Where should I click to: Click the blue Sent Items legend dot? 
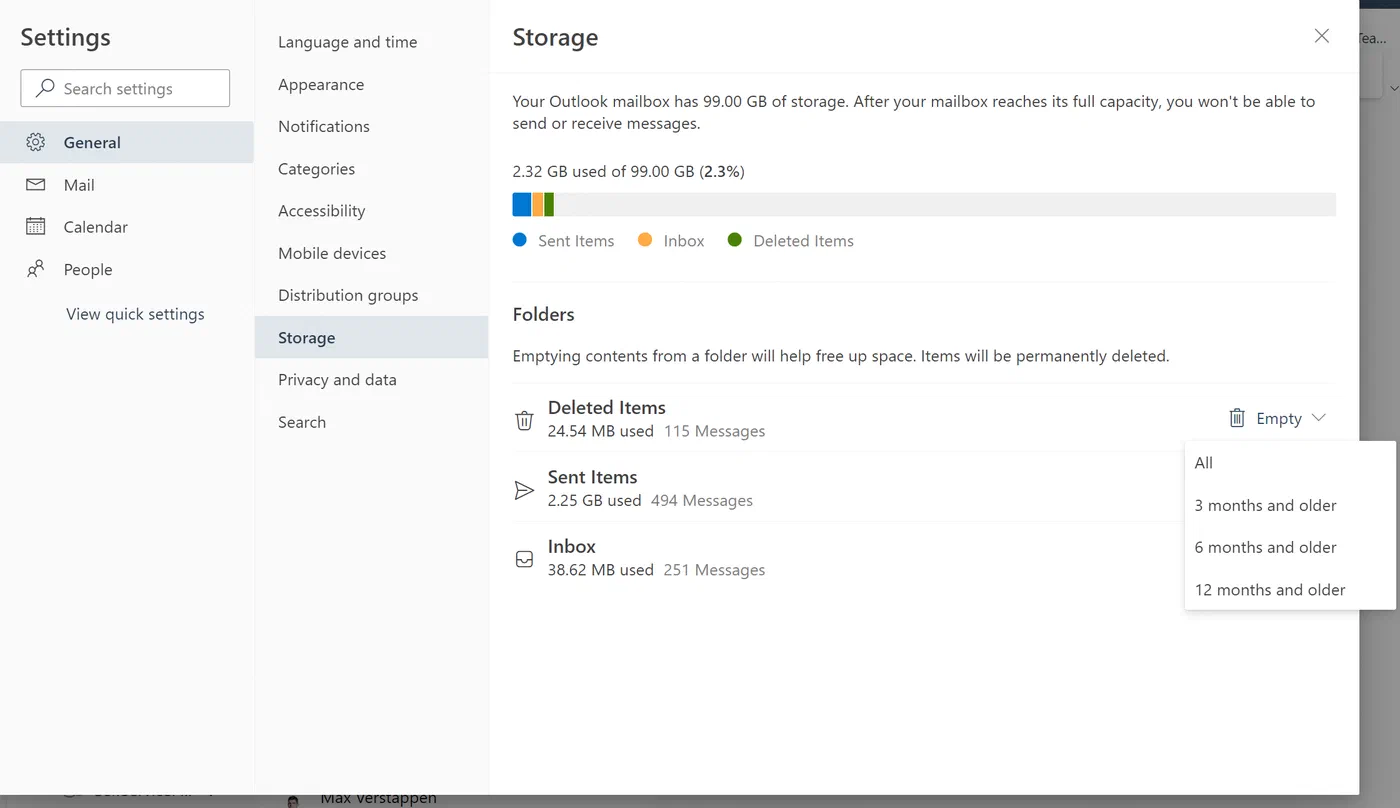tap(519, 240)
